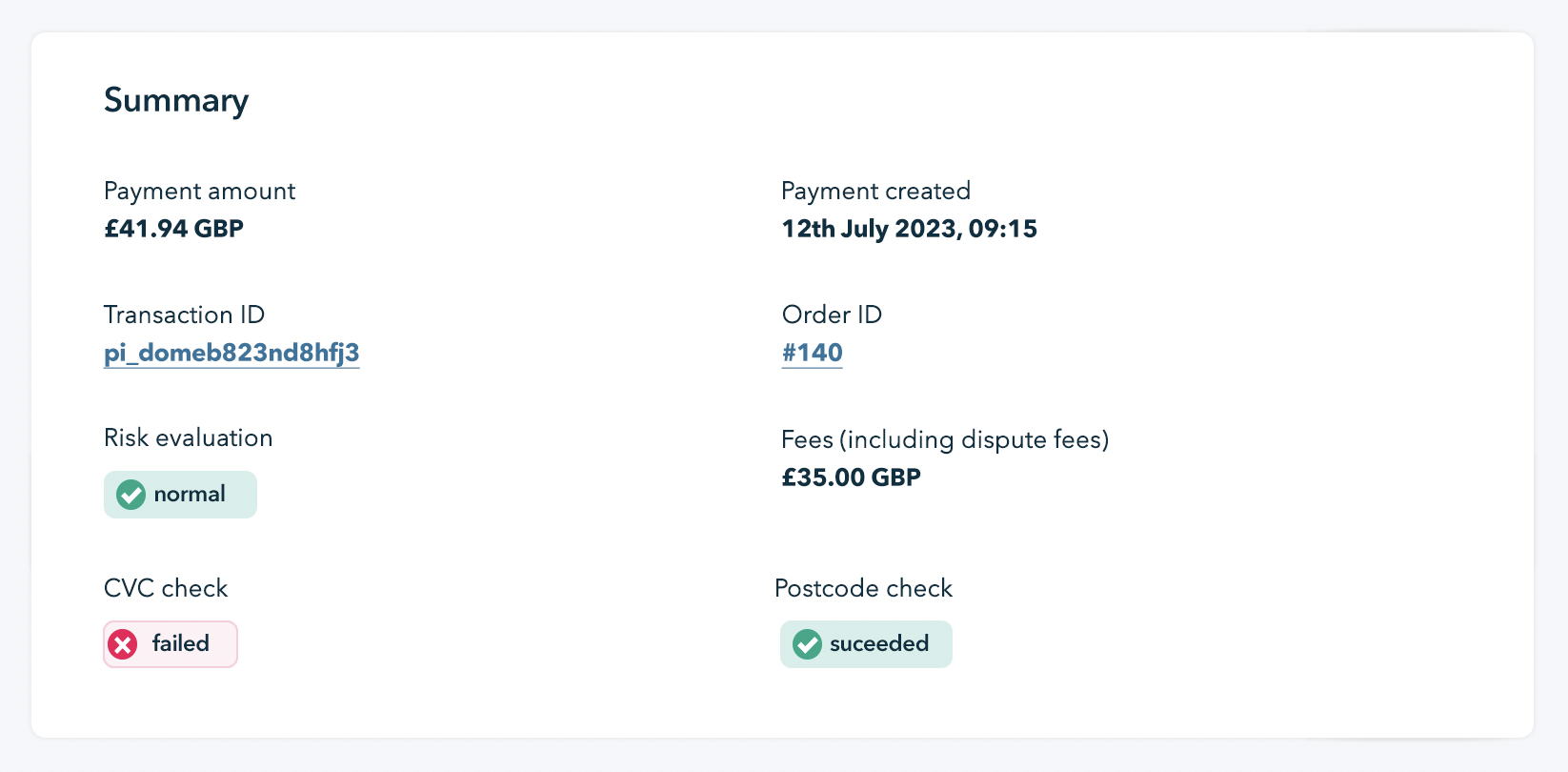
Task: Click the suceeded postcode check badge
Action: point(866,644)
